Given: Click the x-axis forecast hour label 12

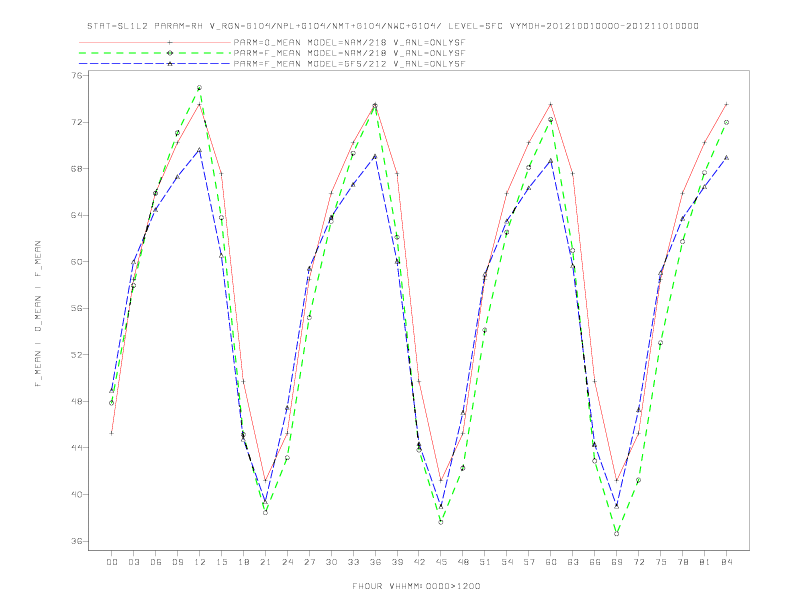Looking at the screenshot, I should click(x=200, y=562).
